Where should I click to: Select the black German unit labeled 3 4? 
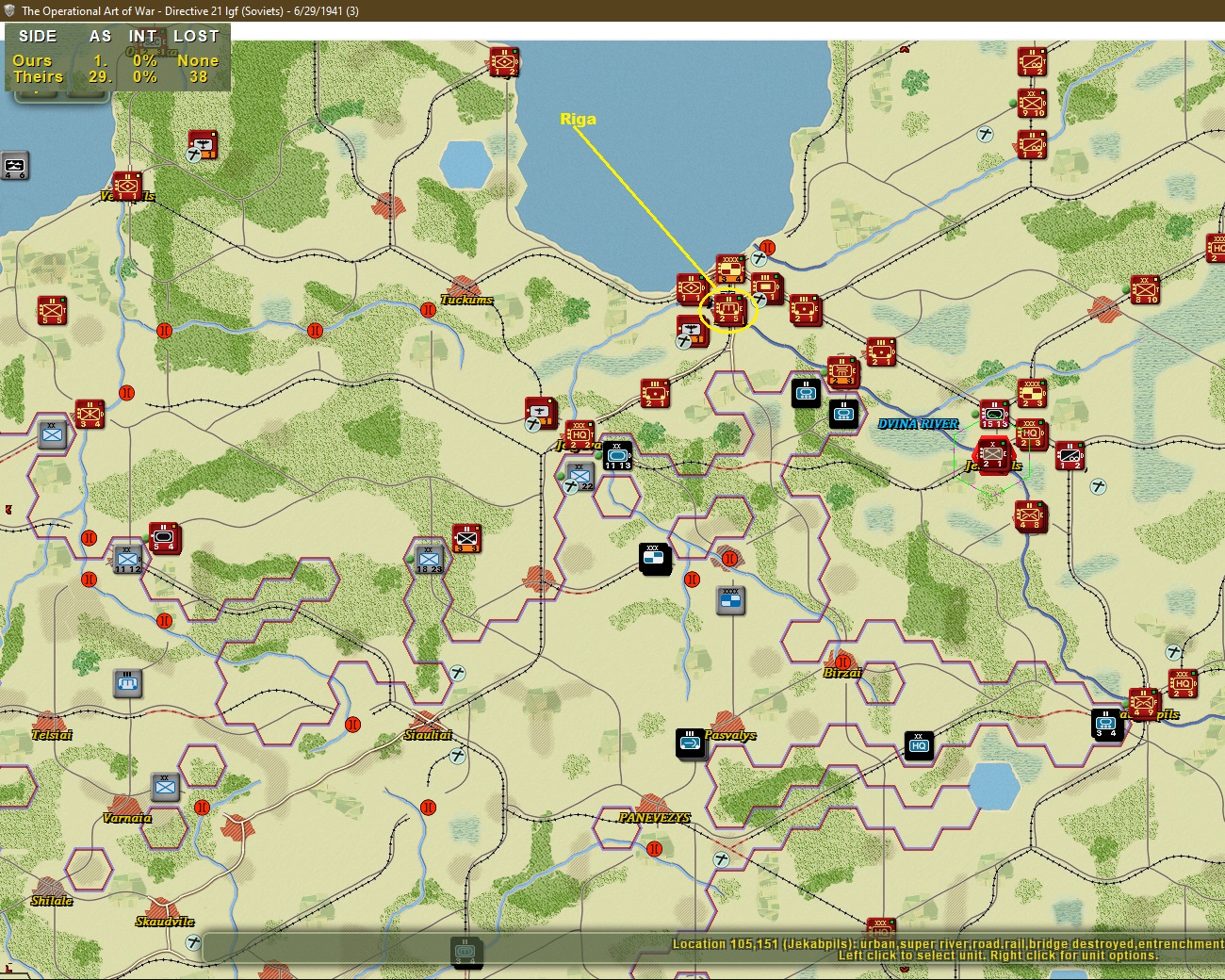tap(1106, 724)
